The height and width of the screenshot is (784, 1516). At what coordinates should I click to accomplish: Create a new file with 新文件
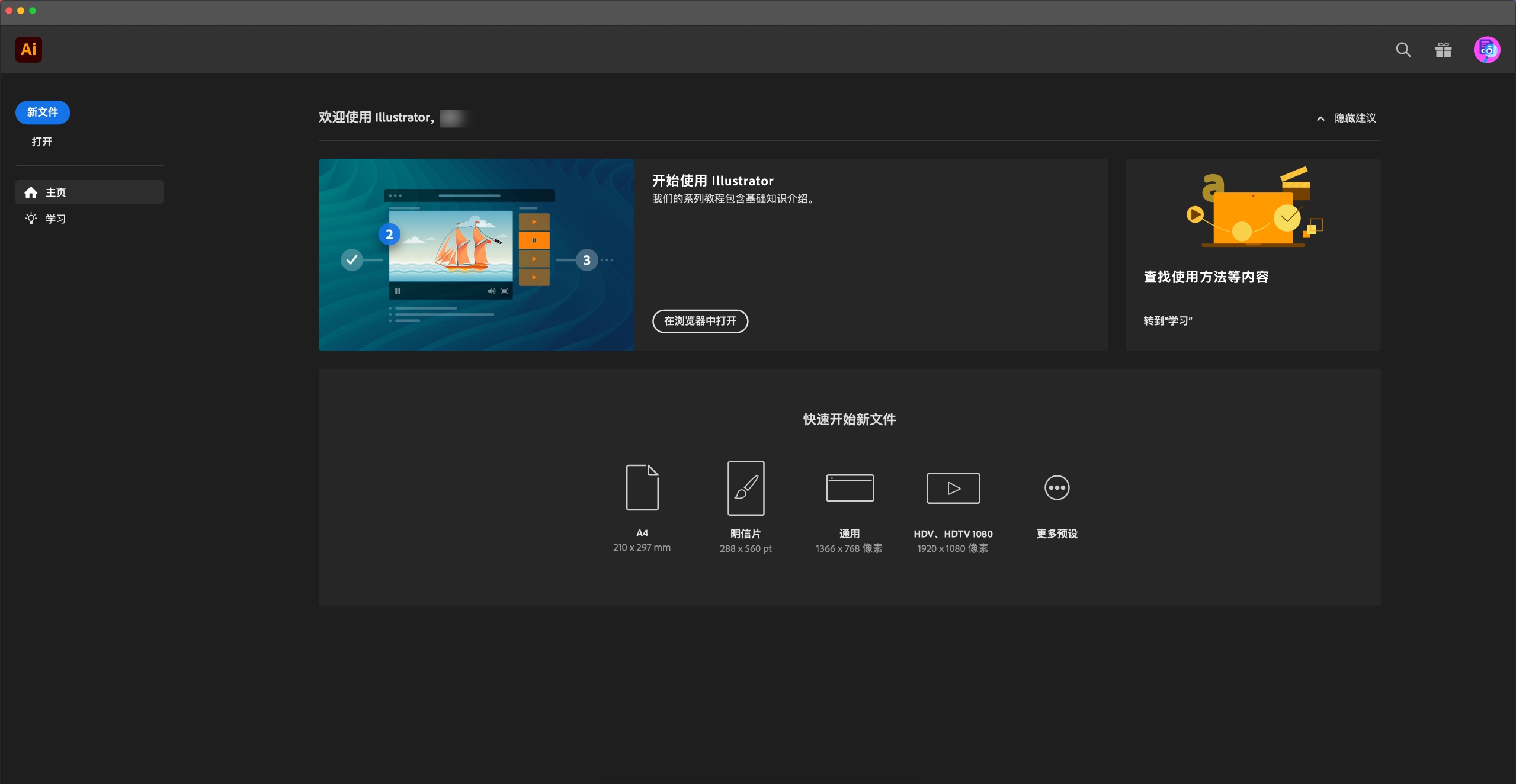click(43, 113)
